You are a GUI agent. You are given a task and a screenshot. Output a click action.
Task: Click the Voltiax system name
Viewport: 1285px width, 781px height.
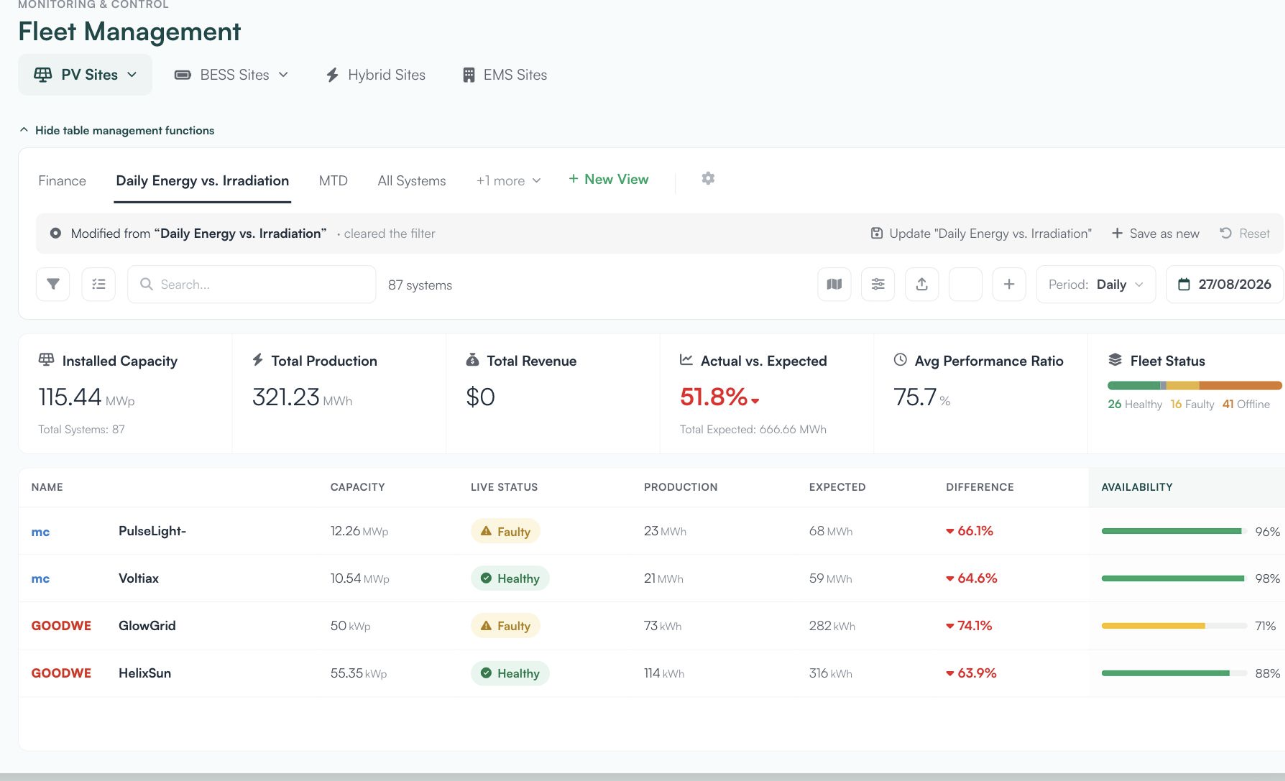pos(139,578)
